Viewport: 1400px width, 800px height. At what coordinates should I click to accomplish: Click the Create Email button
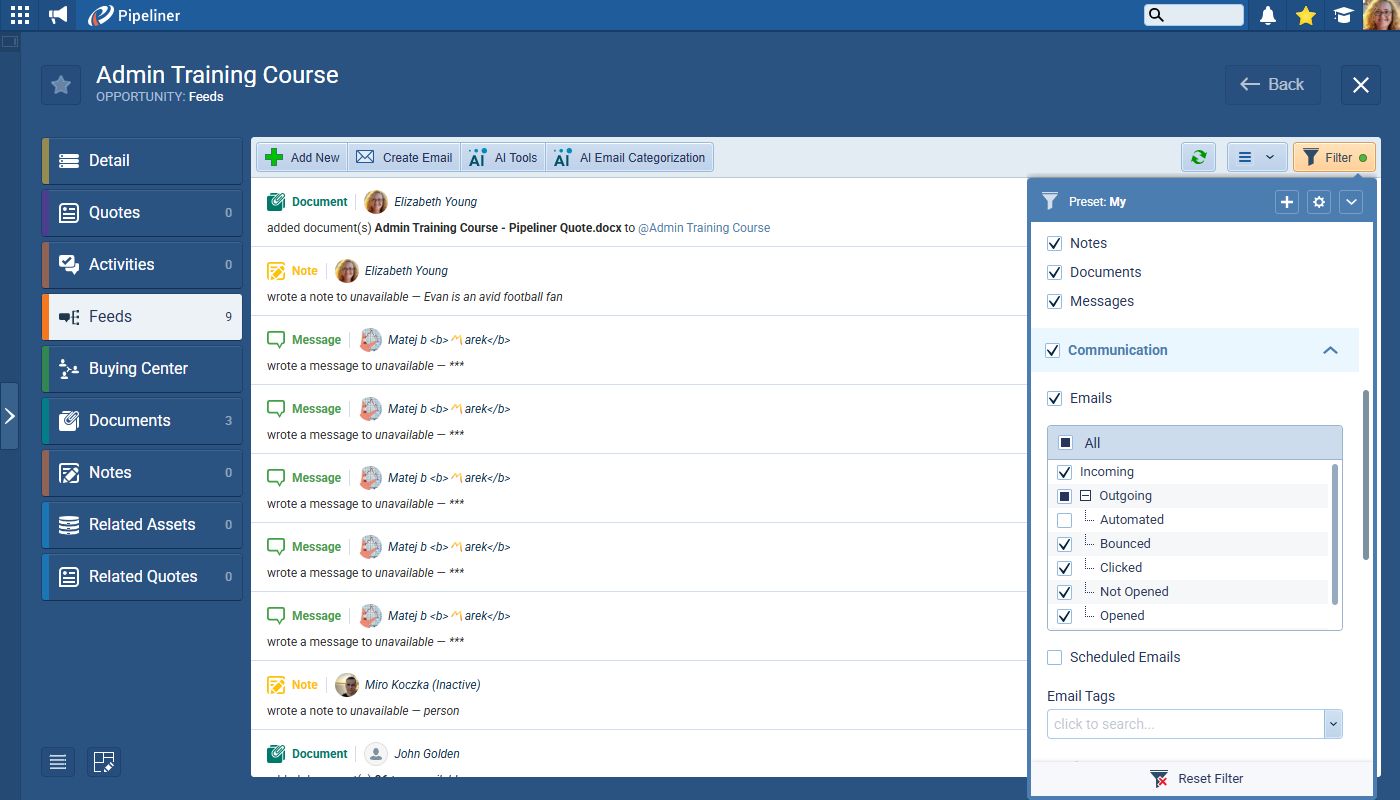click(404, 157)
